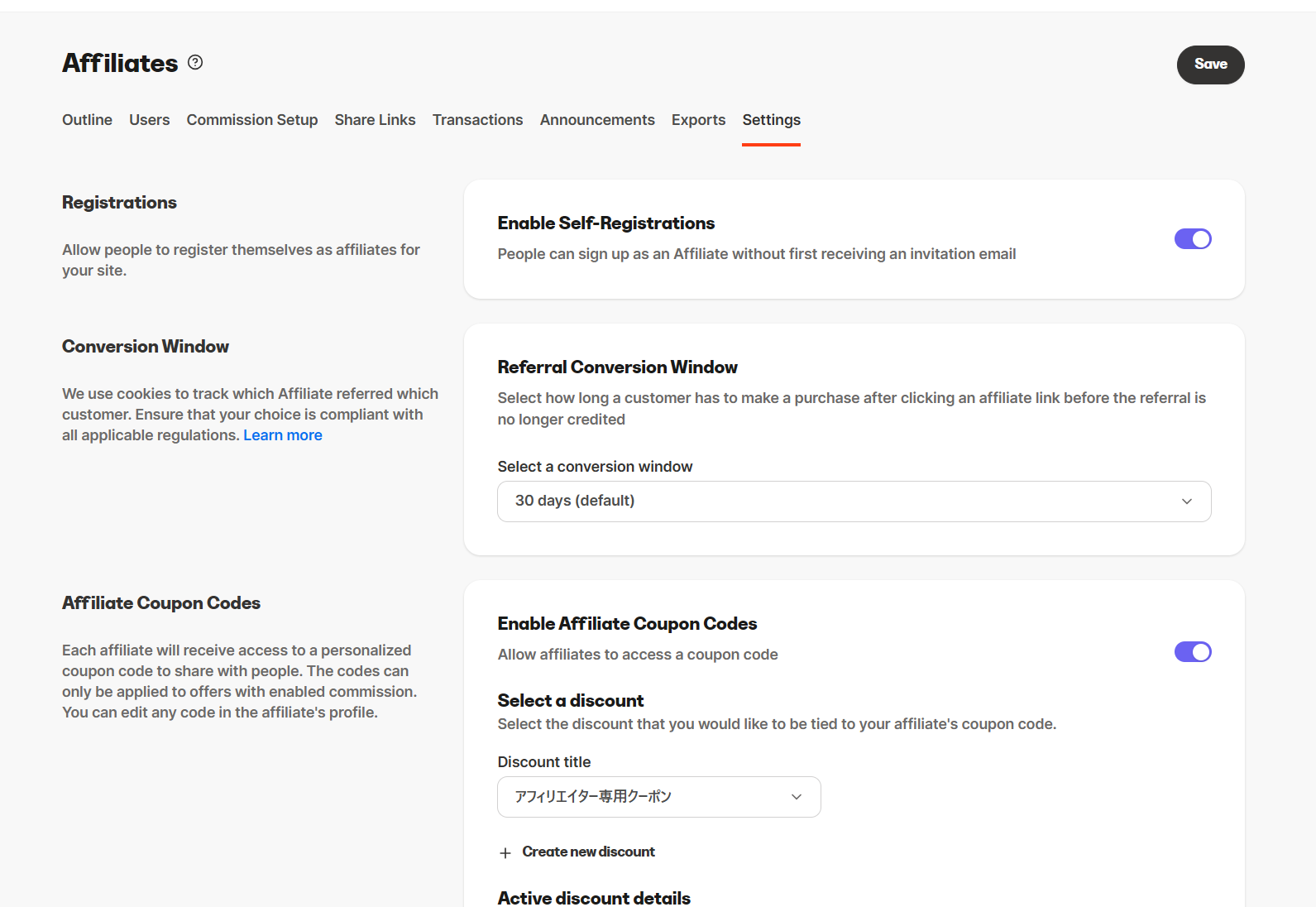Open the Exports tab
Image resolution: width=1316 pixels, height=907 pixels.
tap(698, 120)
